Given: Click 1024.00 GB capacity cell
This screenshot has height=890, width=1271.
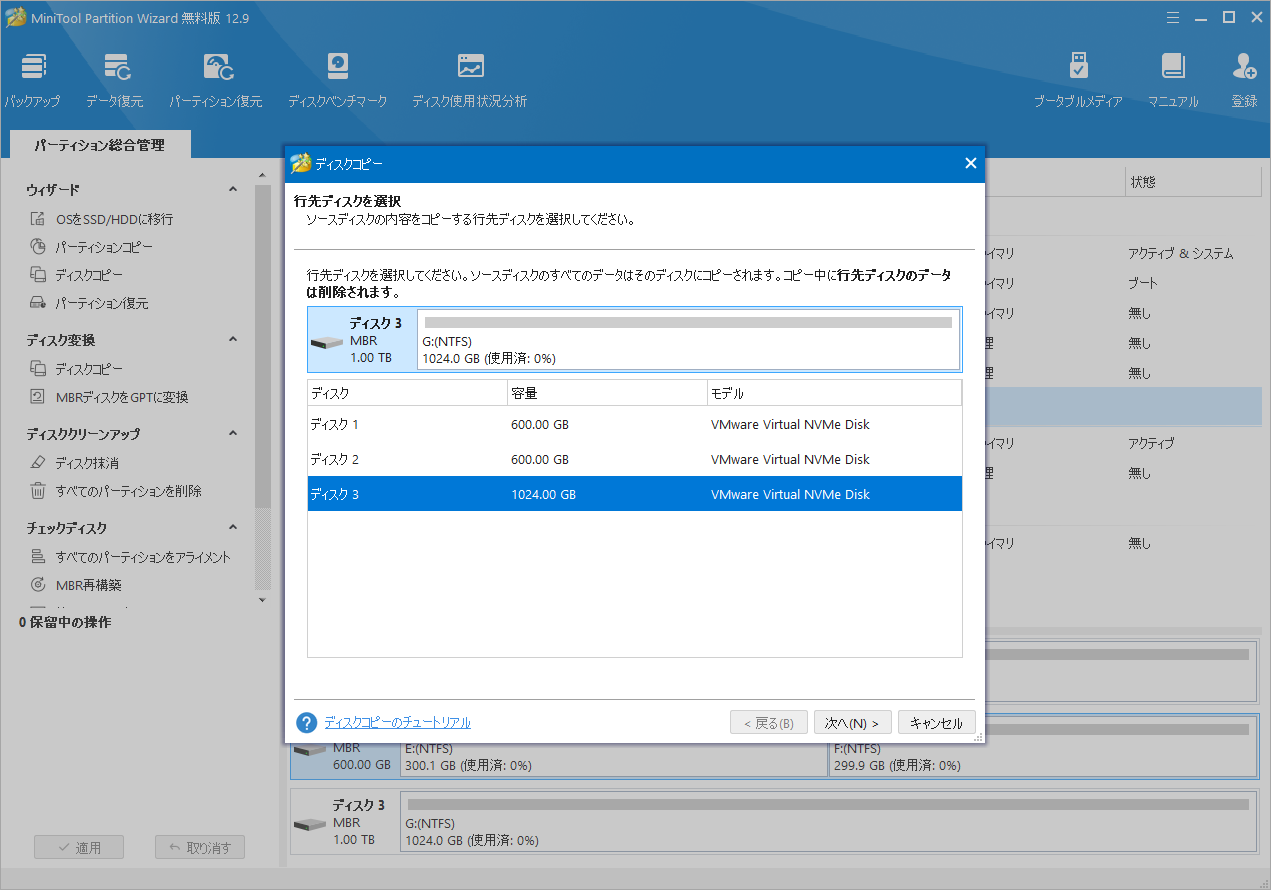Looking at the screenshot, I should point(543,494).
